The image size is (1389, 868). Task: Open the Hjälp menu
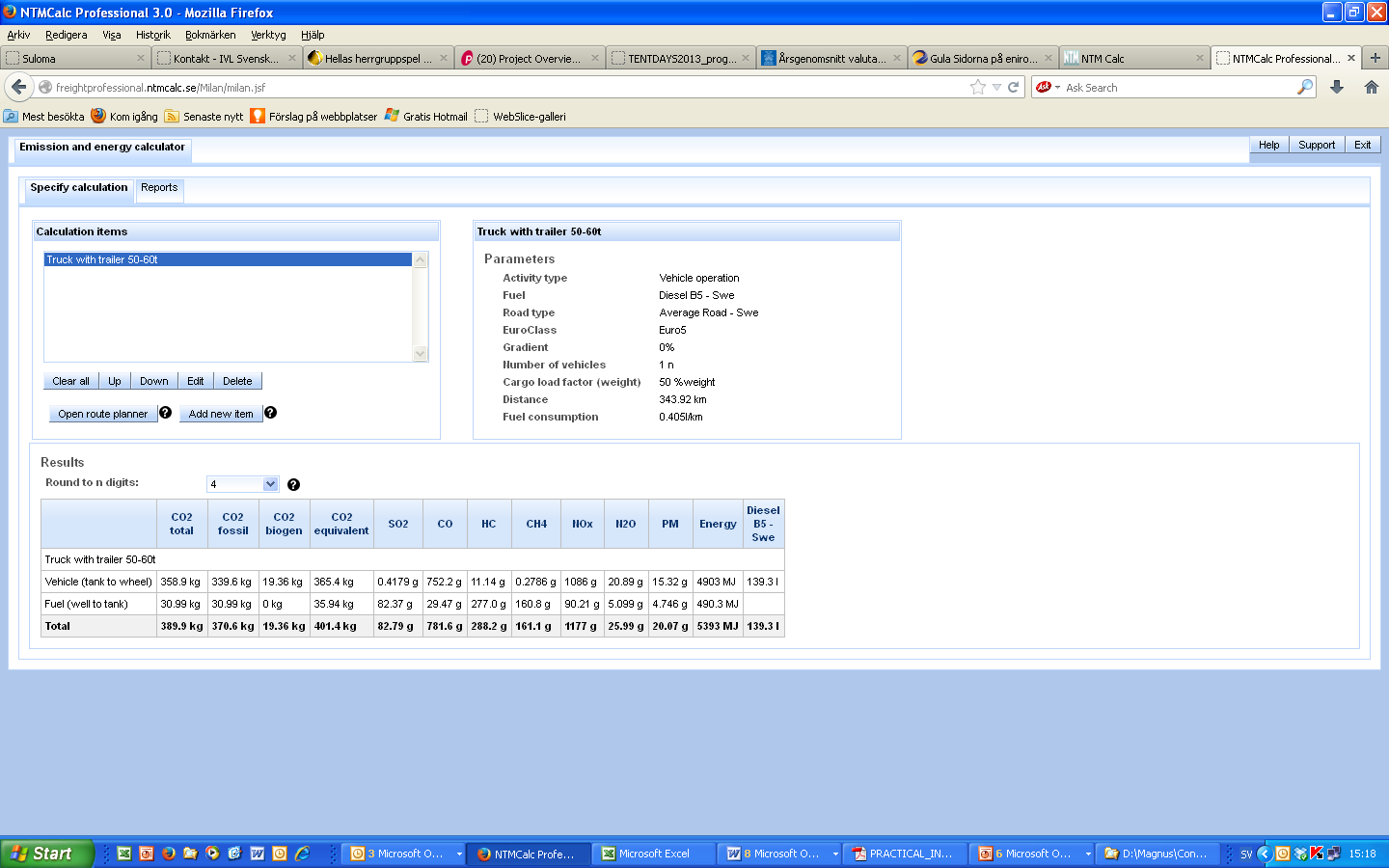point(313,35)
